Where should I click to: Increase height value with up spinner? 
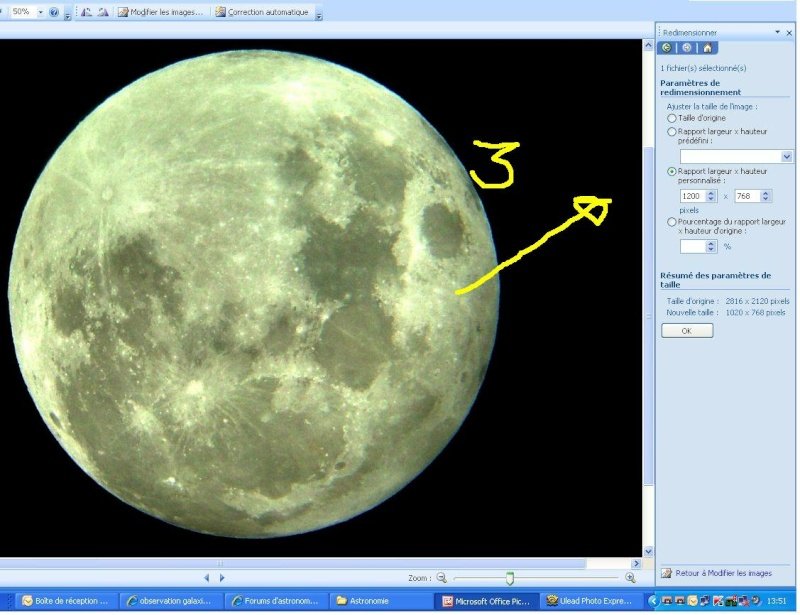766,193
